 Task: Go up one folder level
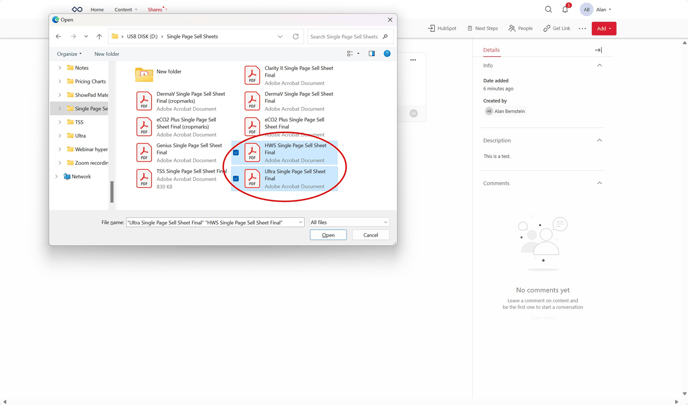pos(99,37)
